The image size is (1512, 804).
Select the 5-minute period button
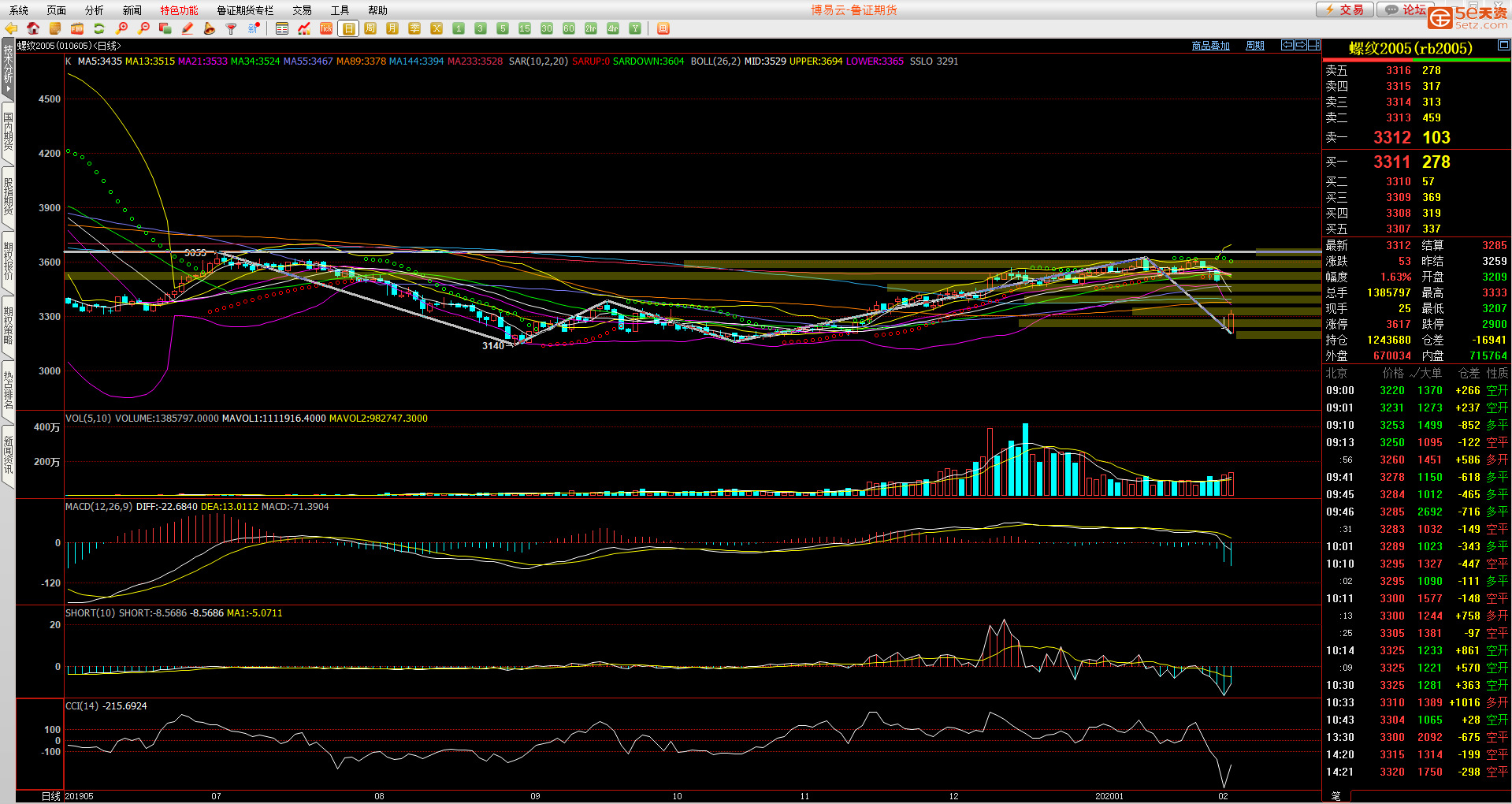click(x=503, y=28)
